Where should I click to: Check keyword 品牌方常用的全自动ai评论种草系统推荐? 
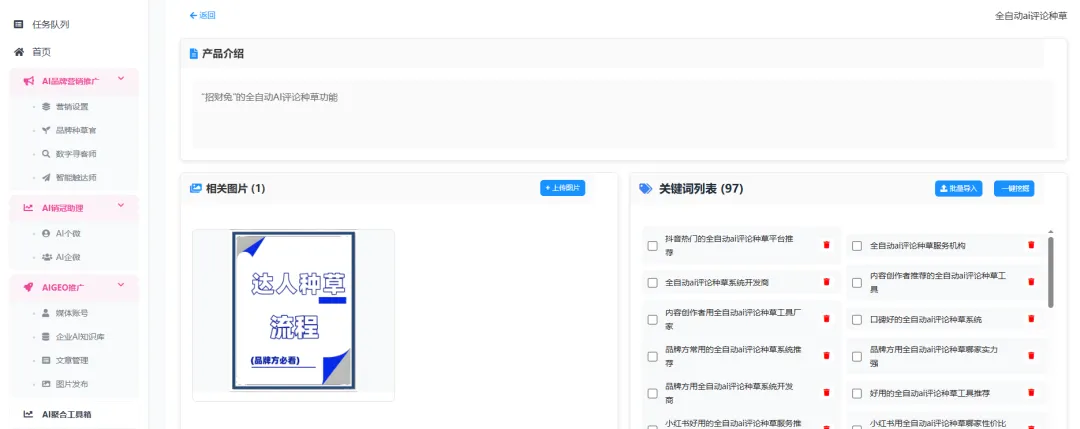coord(652,357)
